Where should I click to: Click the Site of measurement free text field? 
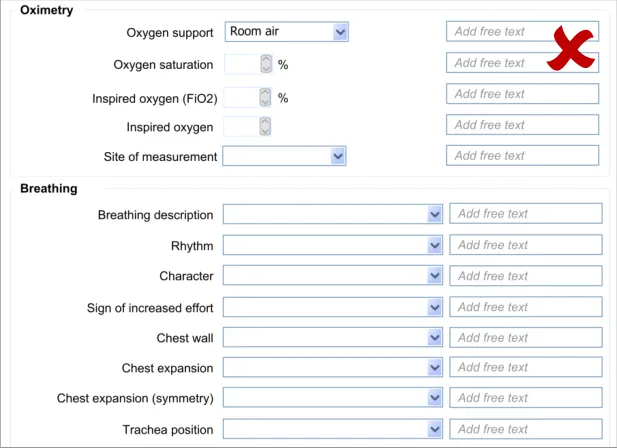(522, 156)
